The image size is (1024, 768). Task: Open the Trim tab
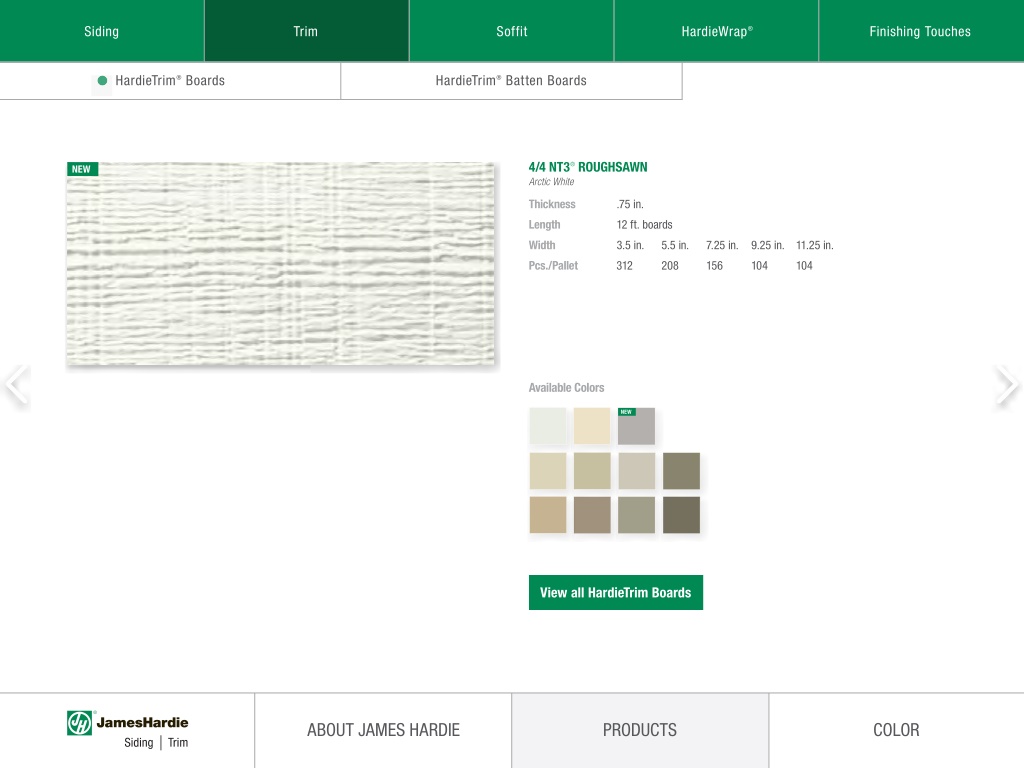306,31
